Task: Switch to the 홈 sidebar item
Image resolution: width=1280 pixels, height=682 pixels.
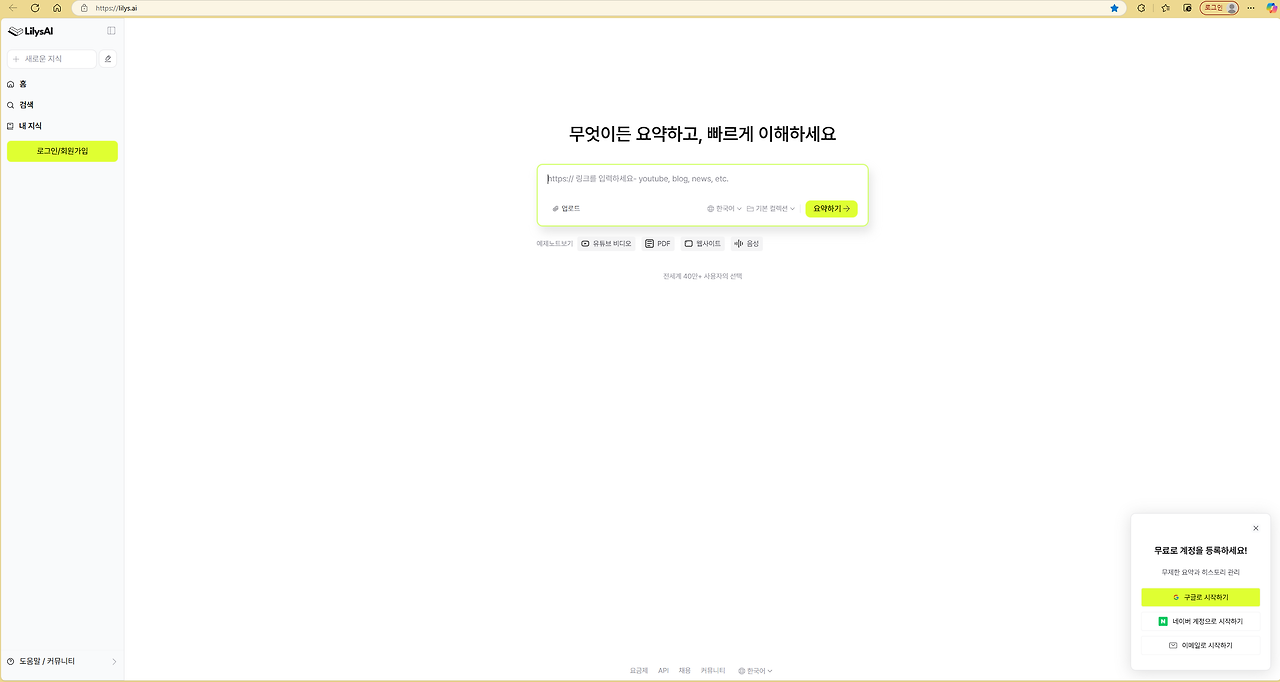Action: tap(22, 83)
